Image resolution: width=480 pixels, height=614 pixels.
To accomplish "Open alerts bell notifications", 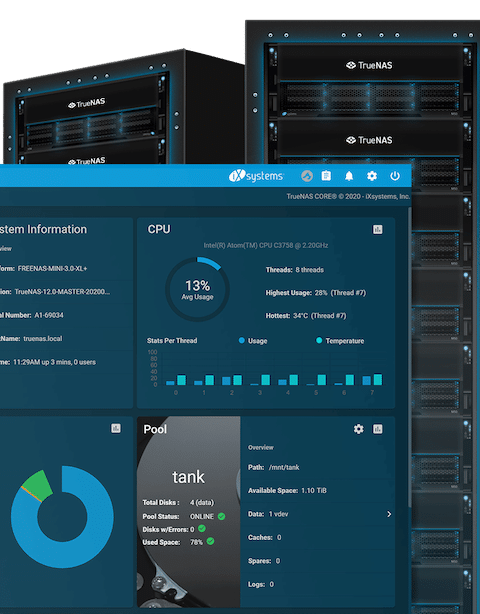I will tap(349, 176).
